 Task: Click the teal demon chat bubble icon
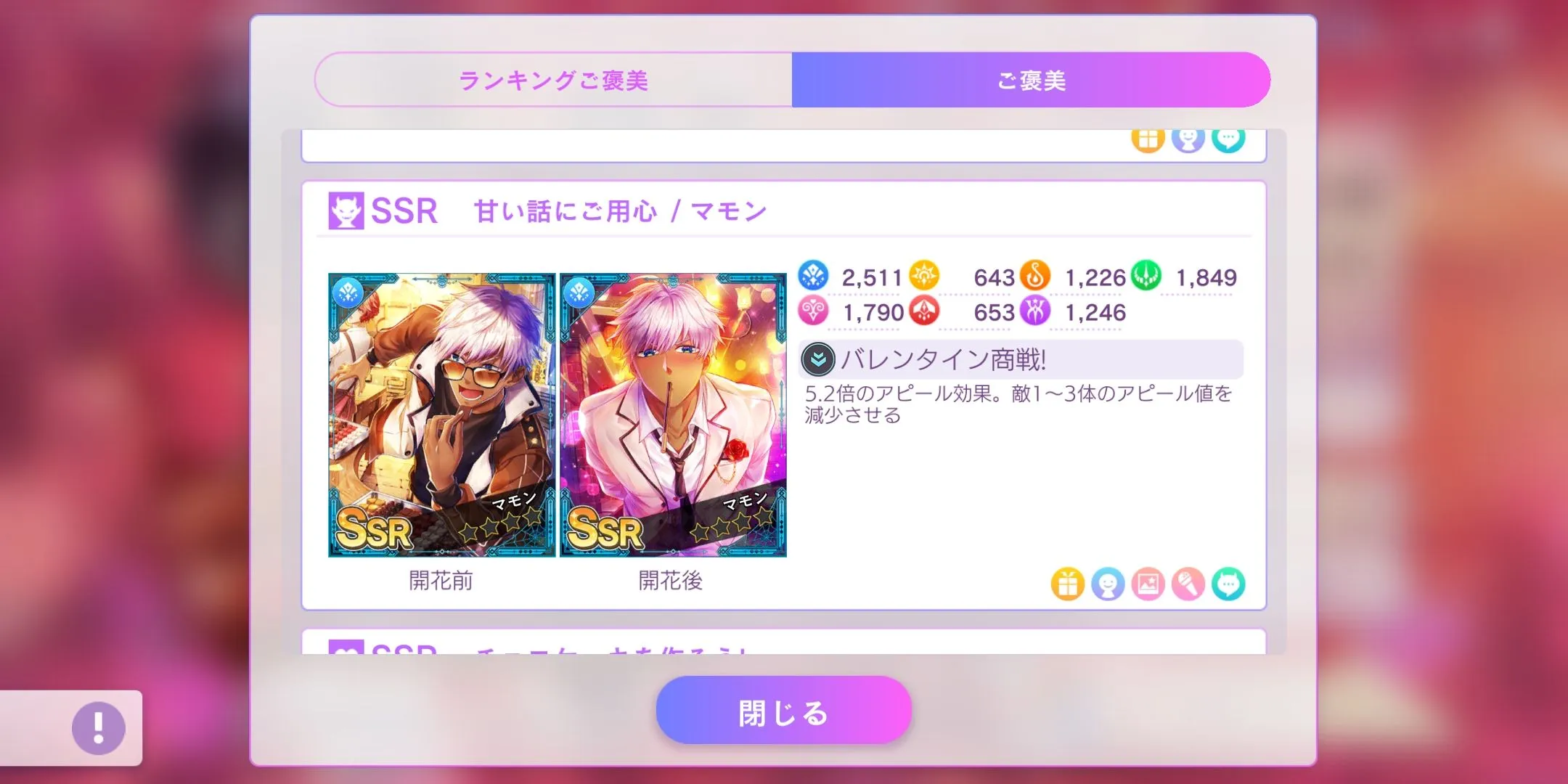coord(1228,584)
